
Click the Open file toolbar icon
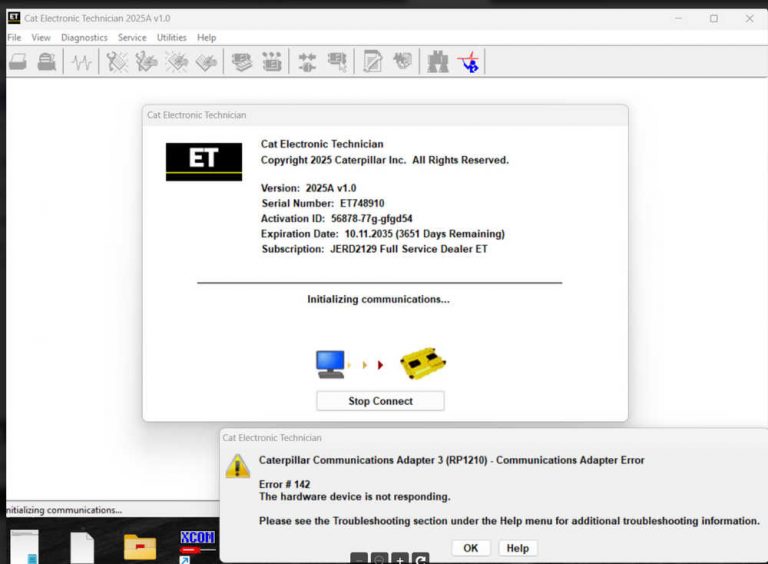[x=18, y=62]
